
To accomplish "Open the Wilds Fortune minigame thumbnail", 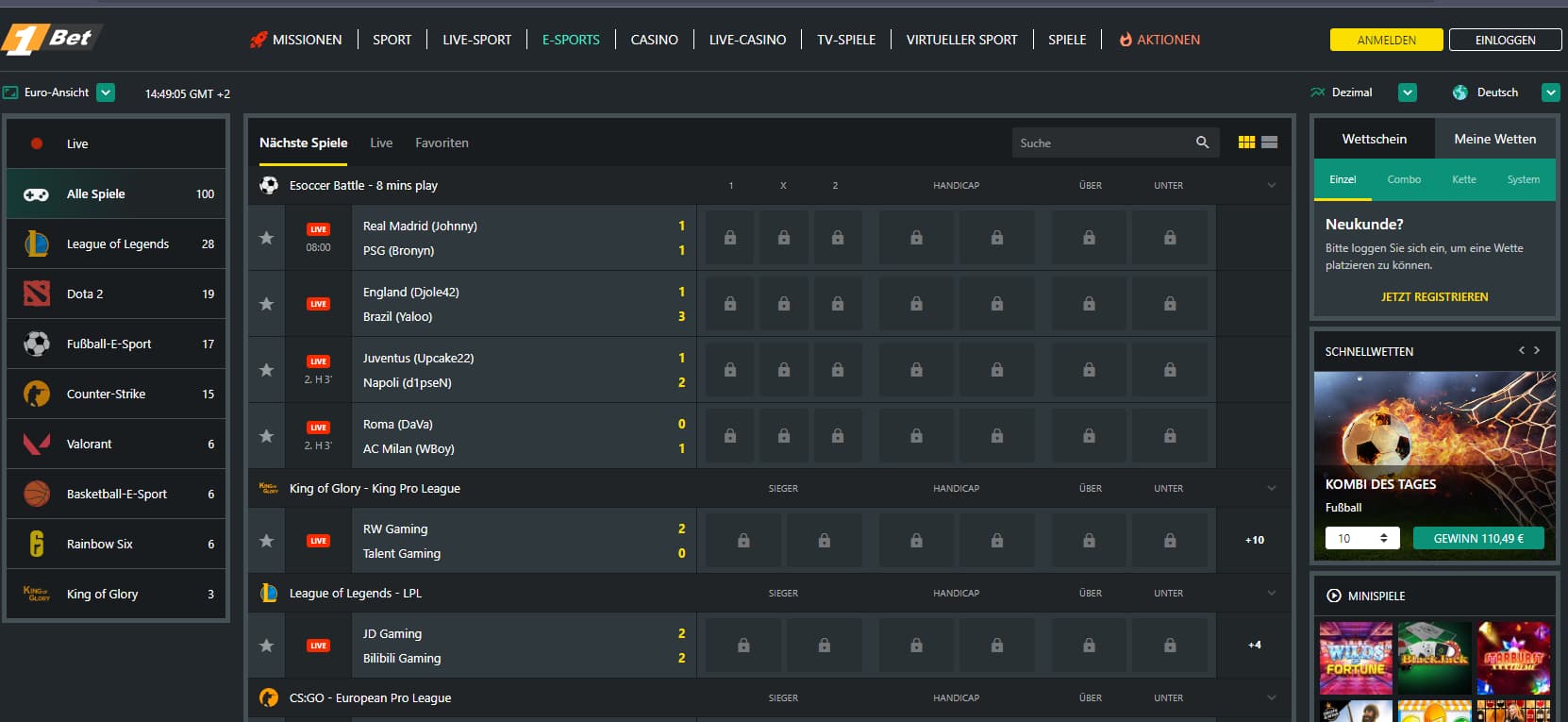I will 1356,658.
